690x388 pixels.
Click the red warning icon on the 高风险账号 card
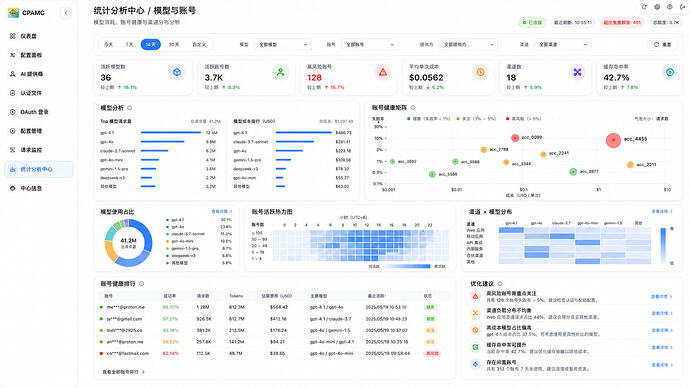pos(383,72)
